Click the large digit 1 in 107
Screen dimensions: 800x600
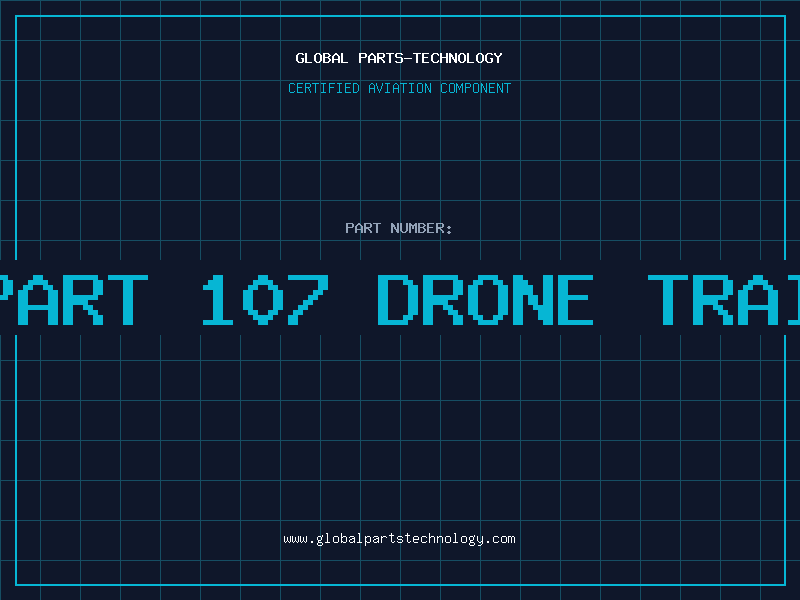click(217, 299)
